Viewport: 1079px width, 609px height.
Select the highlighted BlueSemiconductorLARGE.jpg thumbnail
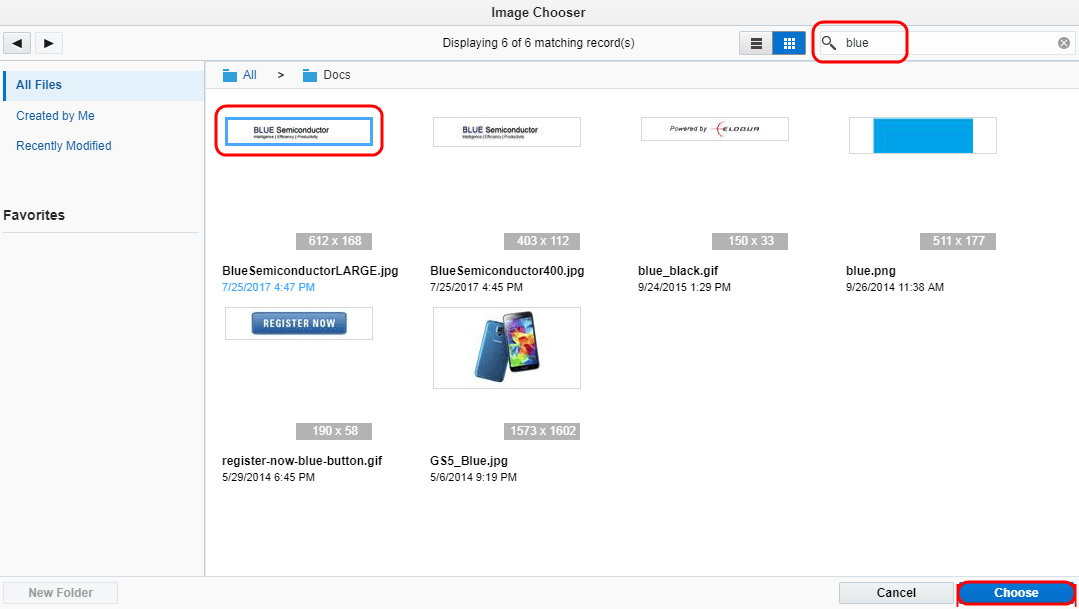point(298,131)
